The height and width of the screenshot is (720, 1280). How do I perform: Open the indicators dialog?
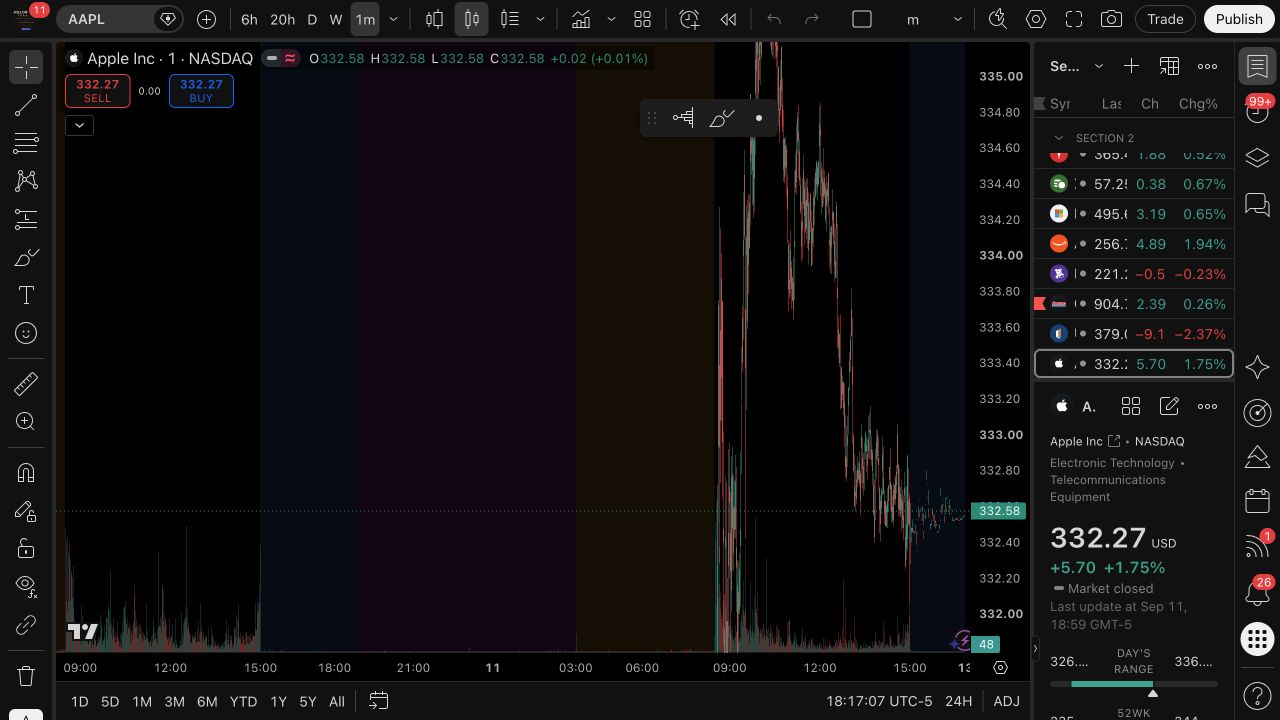[580, 19]
